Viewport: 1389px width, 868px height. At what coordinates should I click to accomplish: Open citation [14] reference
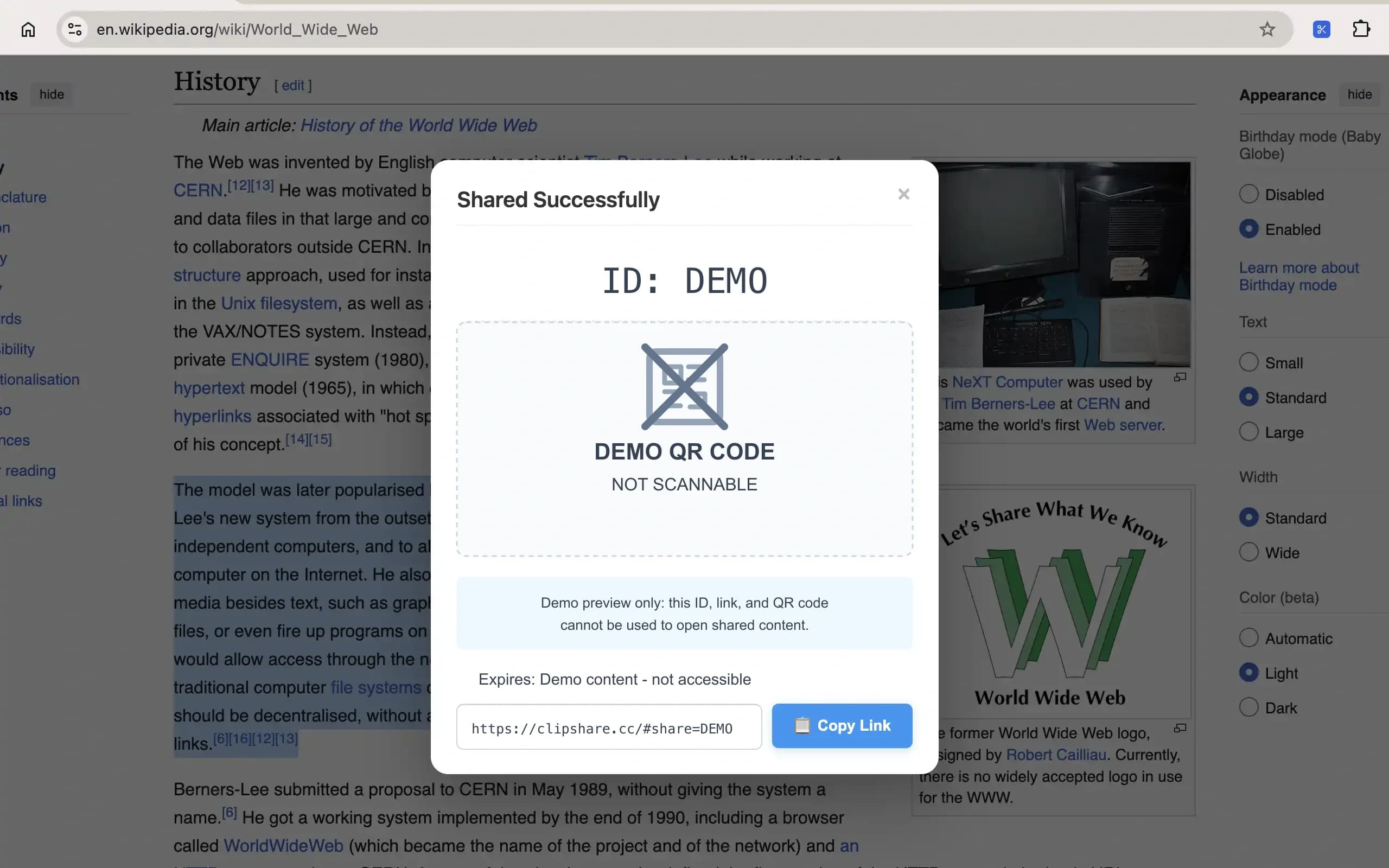coord(297,439)
